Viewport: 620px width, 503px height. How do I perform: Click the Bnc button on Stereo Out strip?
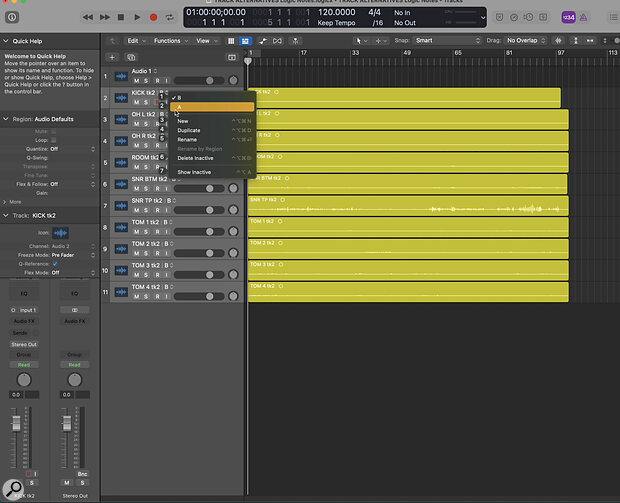[x=82, y=474]
